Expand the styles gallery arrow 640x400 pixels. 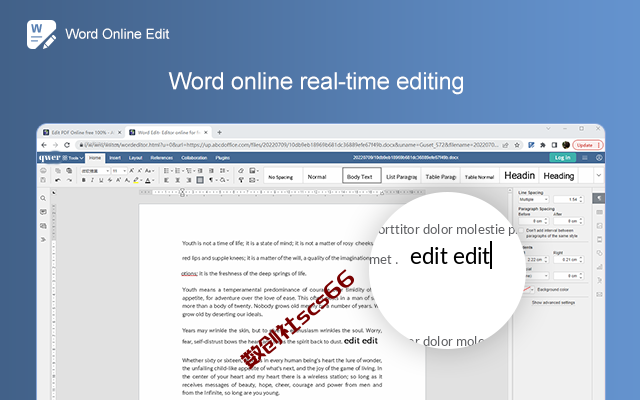(x=599, y=176)
